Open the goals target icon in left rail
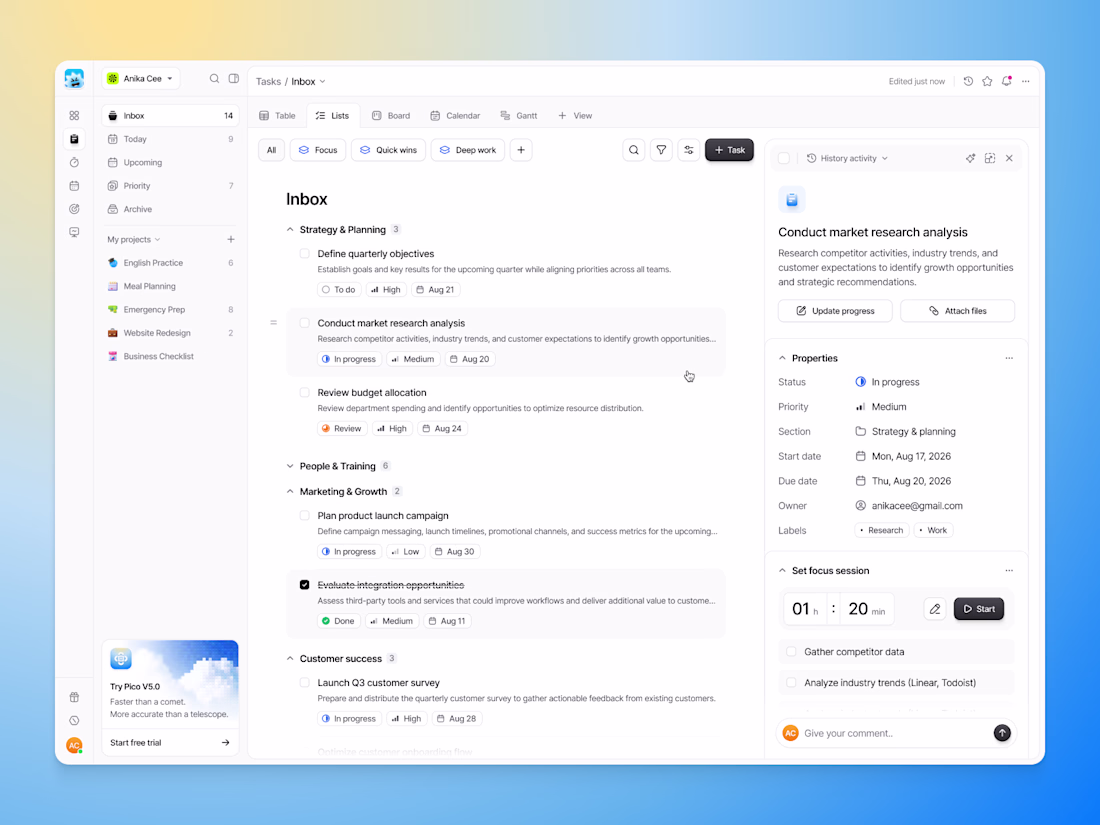Image resolution: width=1100 pixels, height=825 pixels. click(x=74, y=209)
